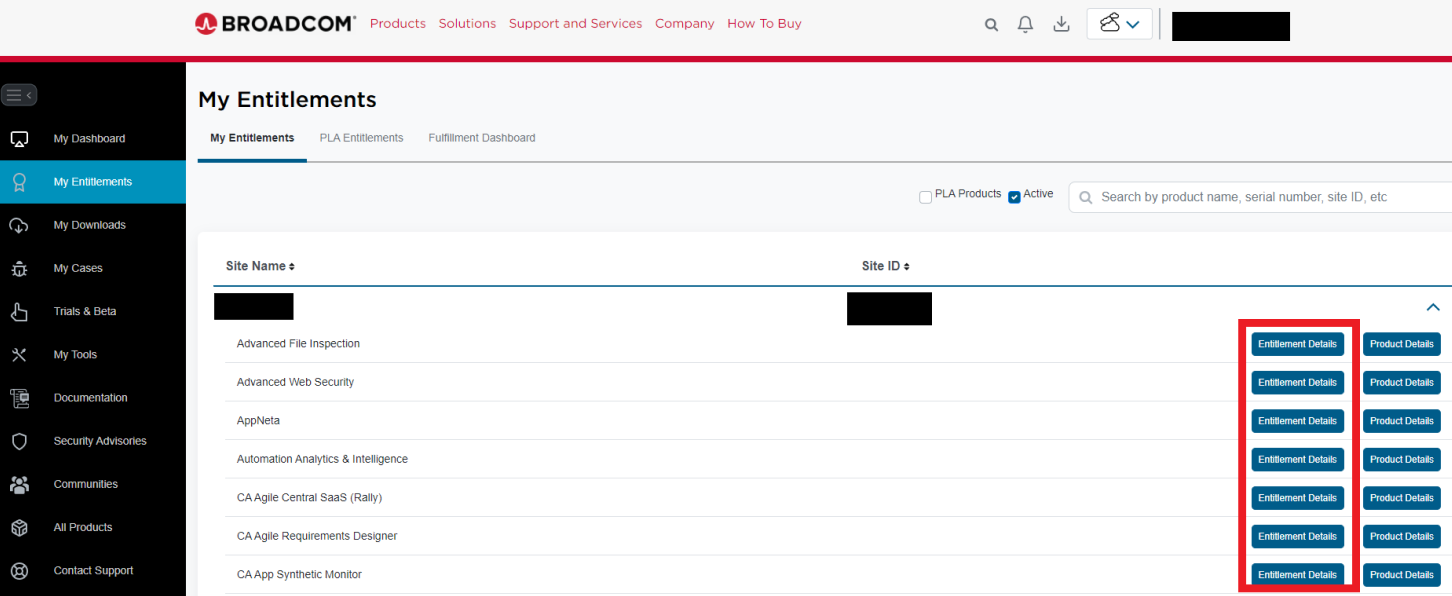Viewport: 1452px width, 596px height.
Task: Switch to PLA Entitlements tab
Action: (x=361, y=138)
